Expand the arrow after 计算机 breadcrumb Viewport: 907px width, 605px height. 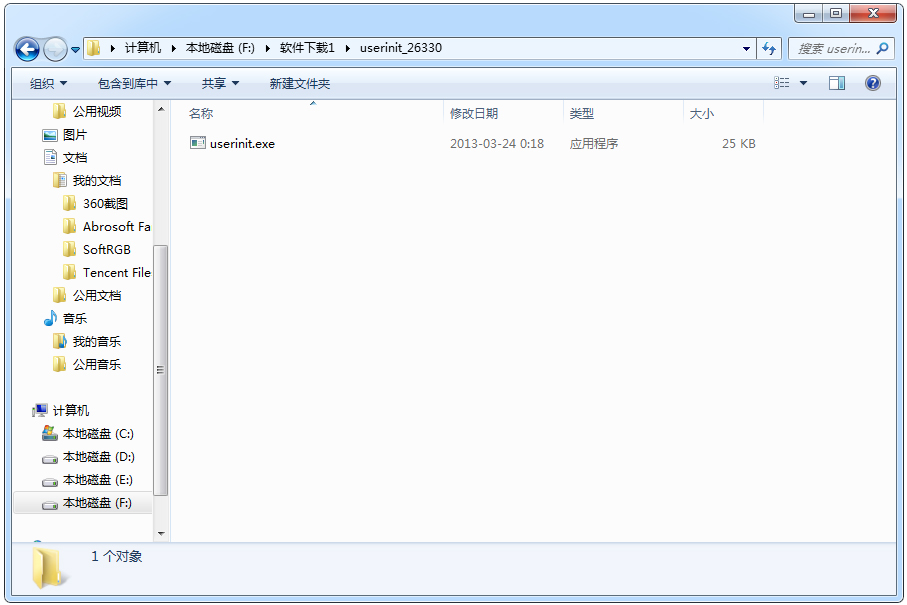pyautogui.click(x=174, y=48)
